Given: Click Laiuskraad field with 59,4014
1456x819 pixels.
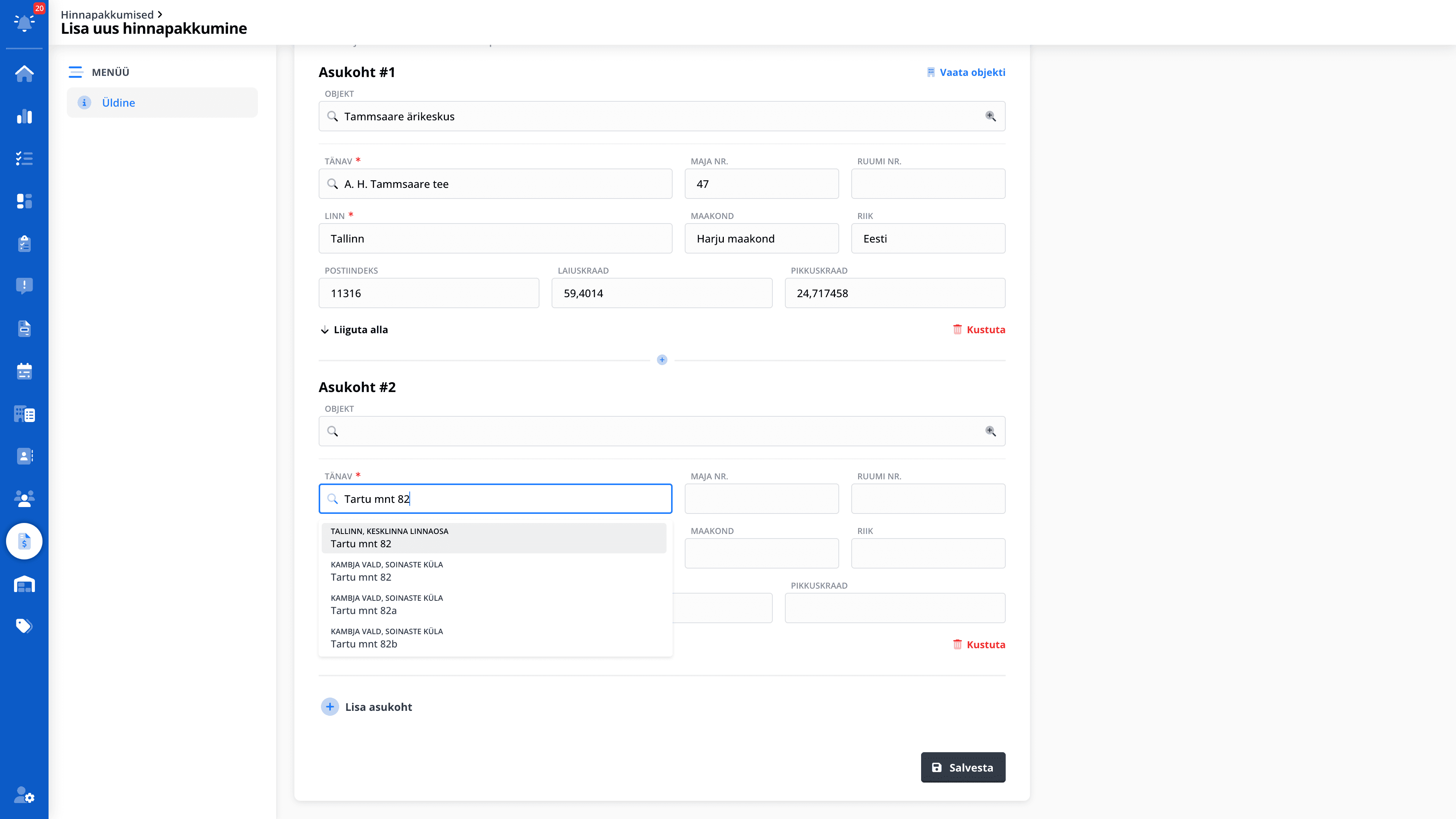Looking at the screenshot, I should point(662,293).
